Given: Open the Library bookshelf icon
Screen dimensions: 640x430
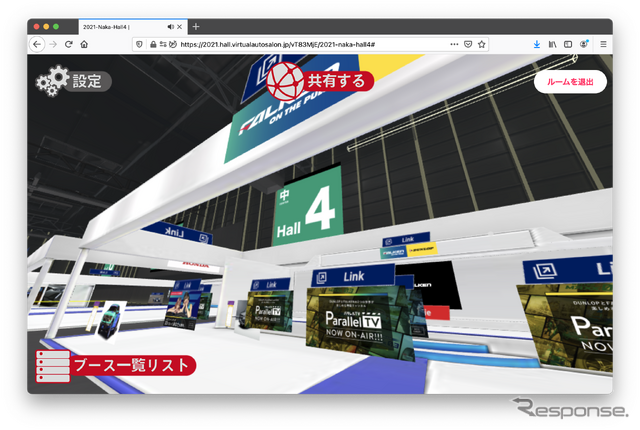Looking at the screenshot, I should (x=552, y=44).
